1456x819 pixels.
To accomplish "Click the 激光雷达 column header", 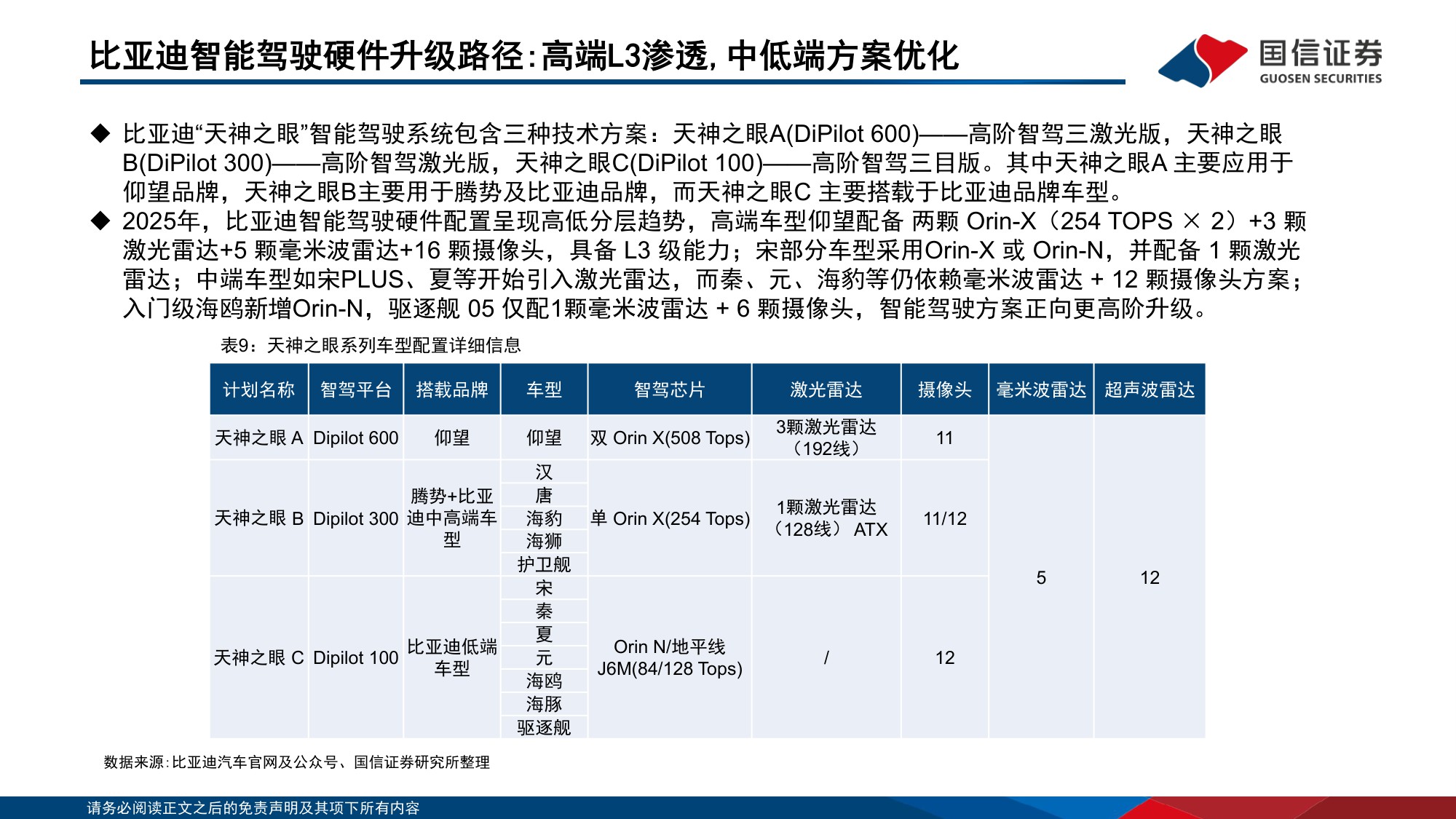I will tap(826, 389).
